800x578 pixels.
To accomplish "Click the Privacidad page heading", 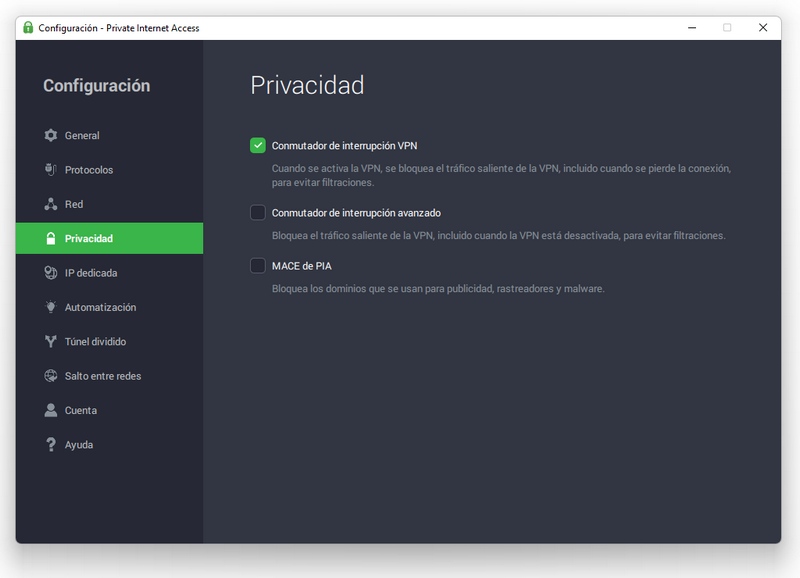I will pyautogui.click(x=307, y=85).
